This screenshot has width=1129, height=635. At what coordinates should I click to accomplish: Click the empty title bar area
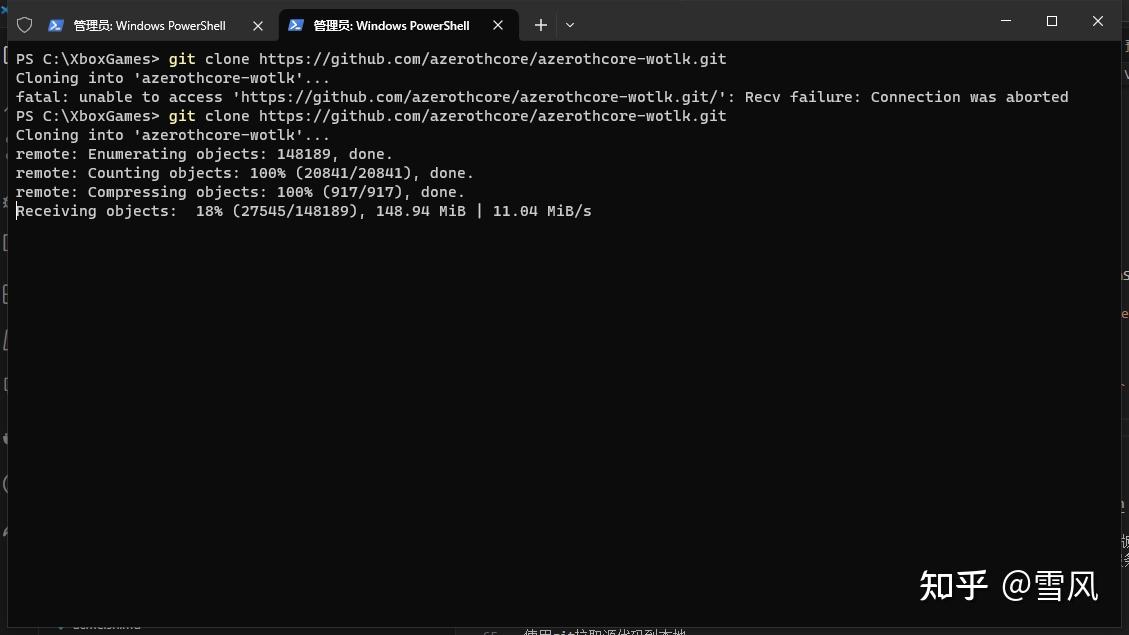pyautogui.click(x=780, y=22)
